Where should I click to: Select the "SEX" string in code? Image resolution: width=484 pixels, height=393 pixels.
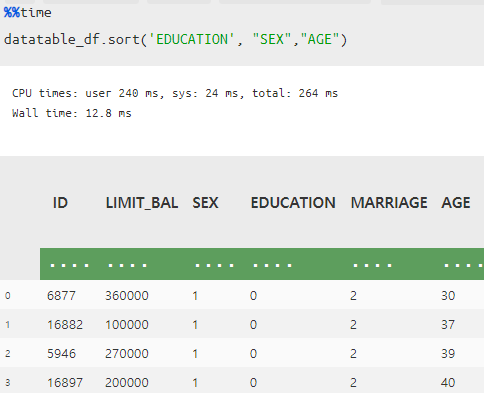click(272, 39)
